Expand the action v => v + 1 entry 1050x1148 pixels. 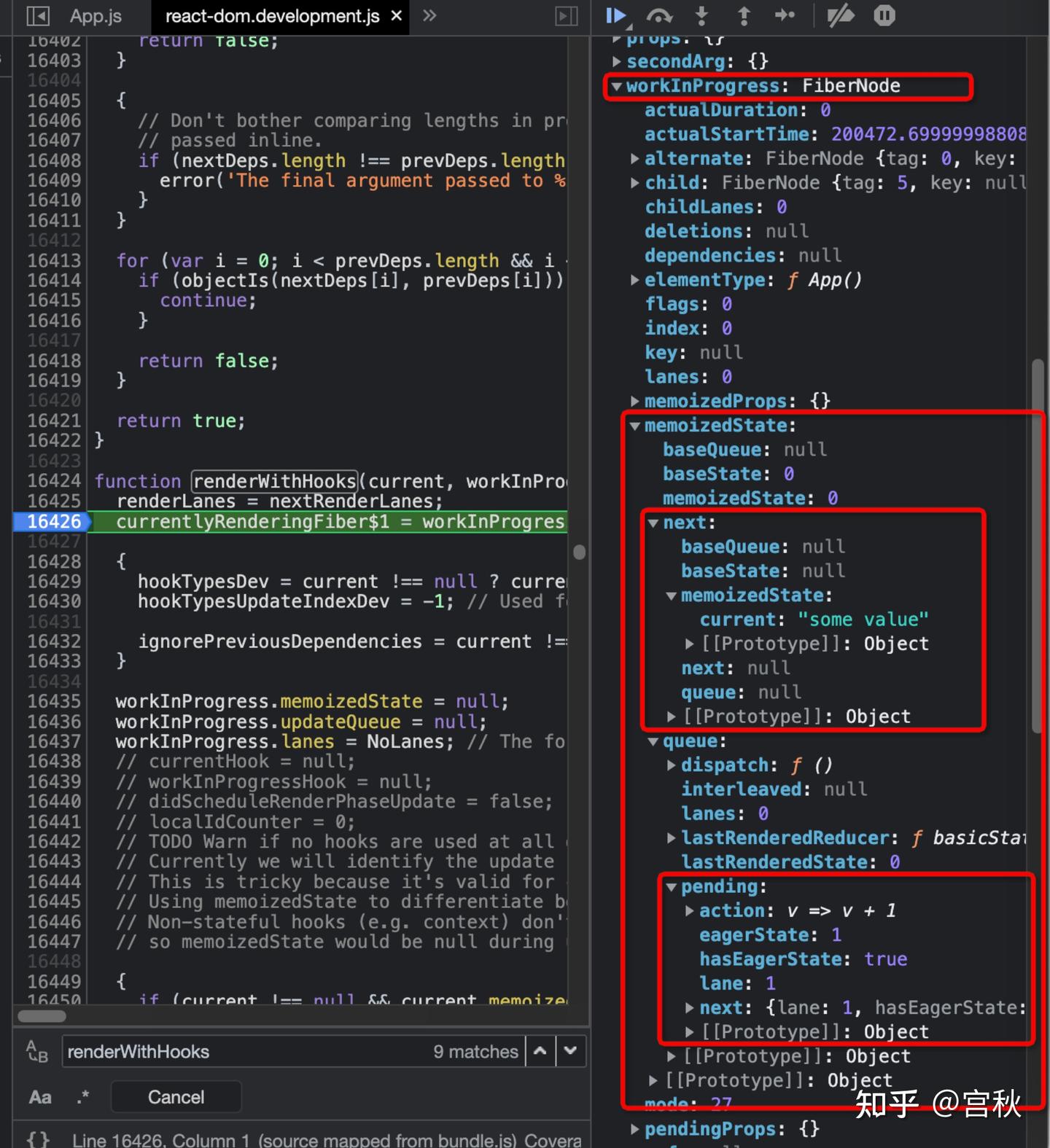tap(690, 910)
